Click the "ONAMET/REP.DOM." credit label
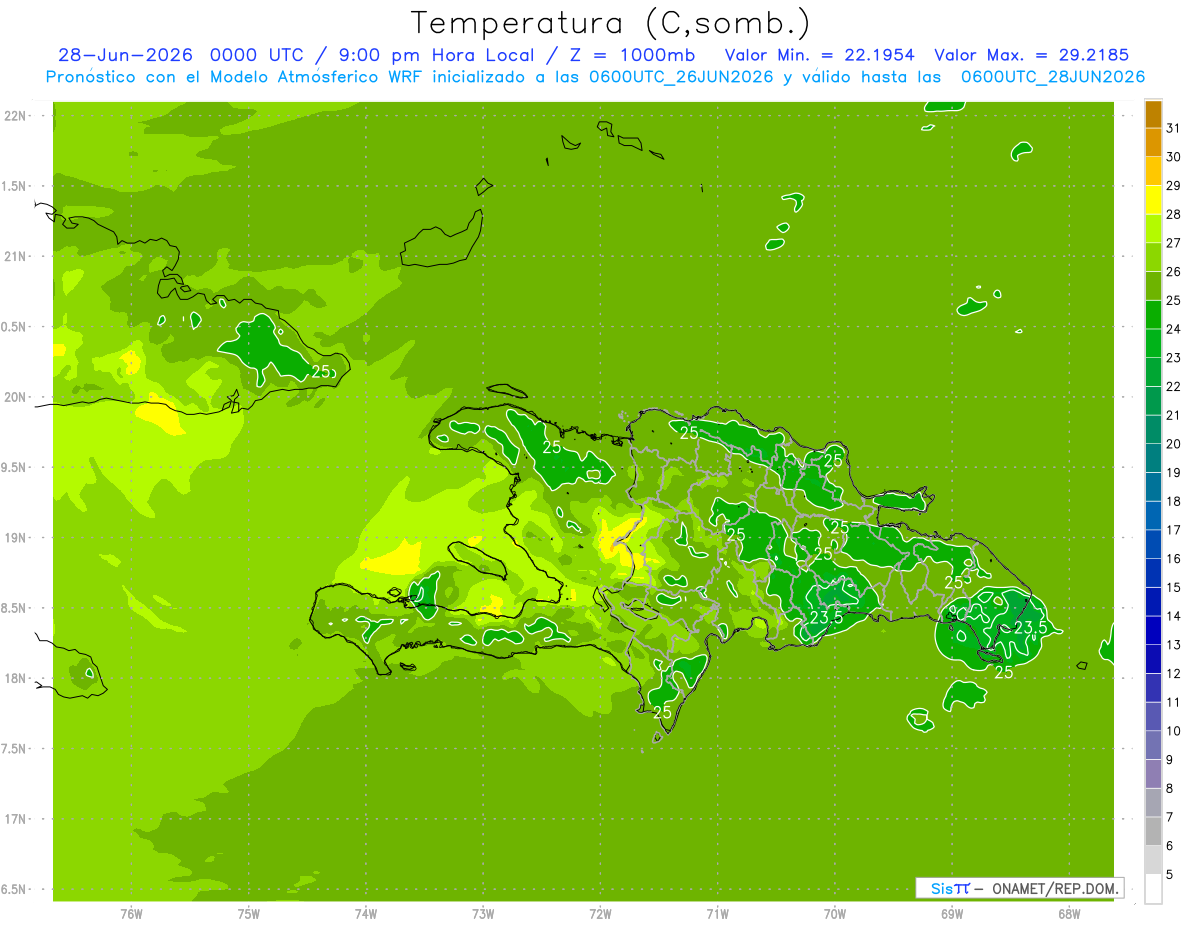The height and width of the screenshot is (927, 1200). (x=1053, y=888)
